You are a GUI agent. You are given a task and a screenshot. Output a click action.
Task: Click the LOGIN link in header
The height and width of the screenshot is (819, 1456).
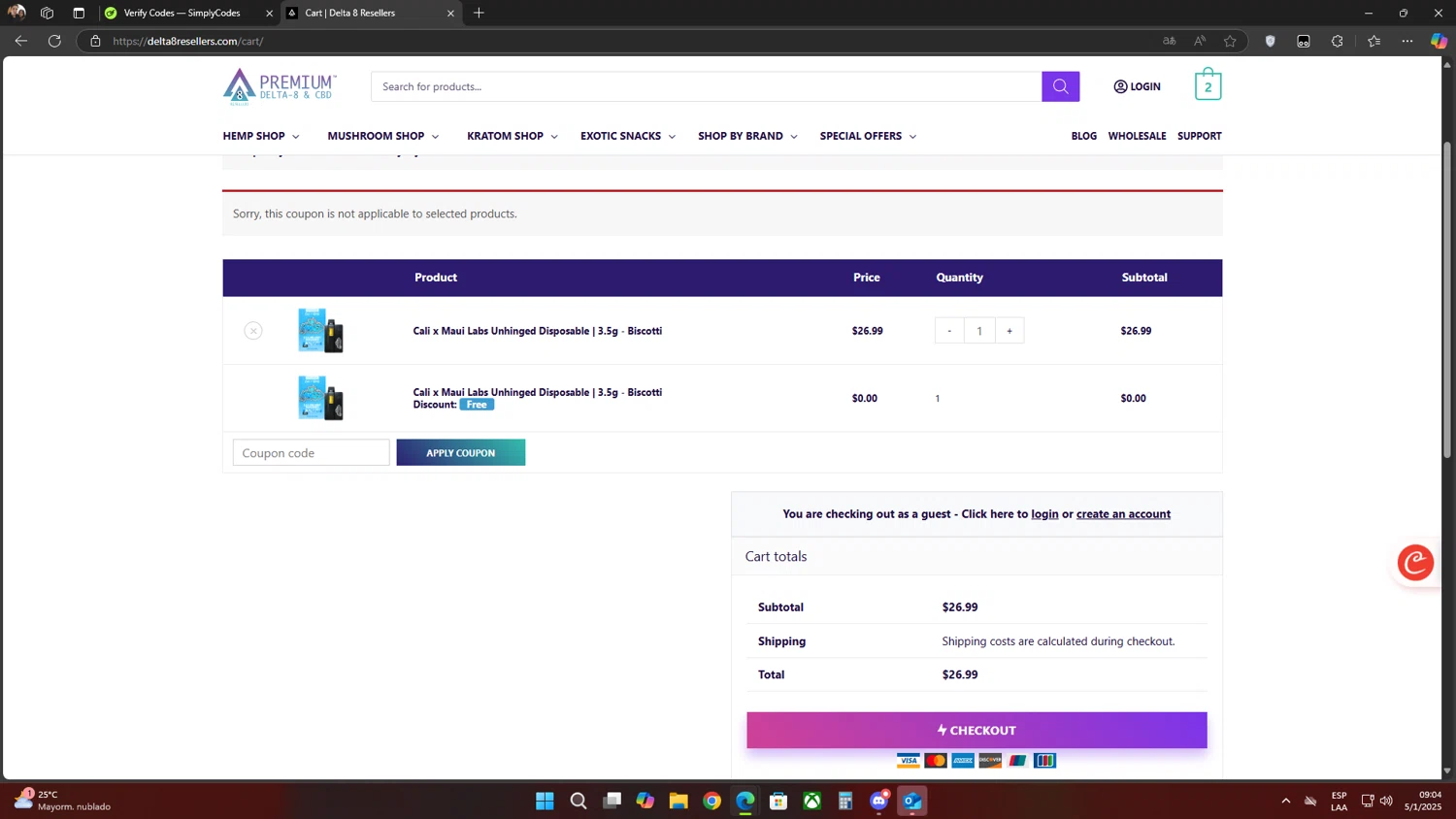coord(1137,86)
